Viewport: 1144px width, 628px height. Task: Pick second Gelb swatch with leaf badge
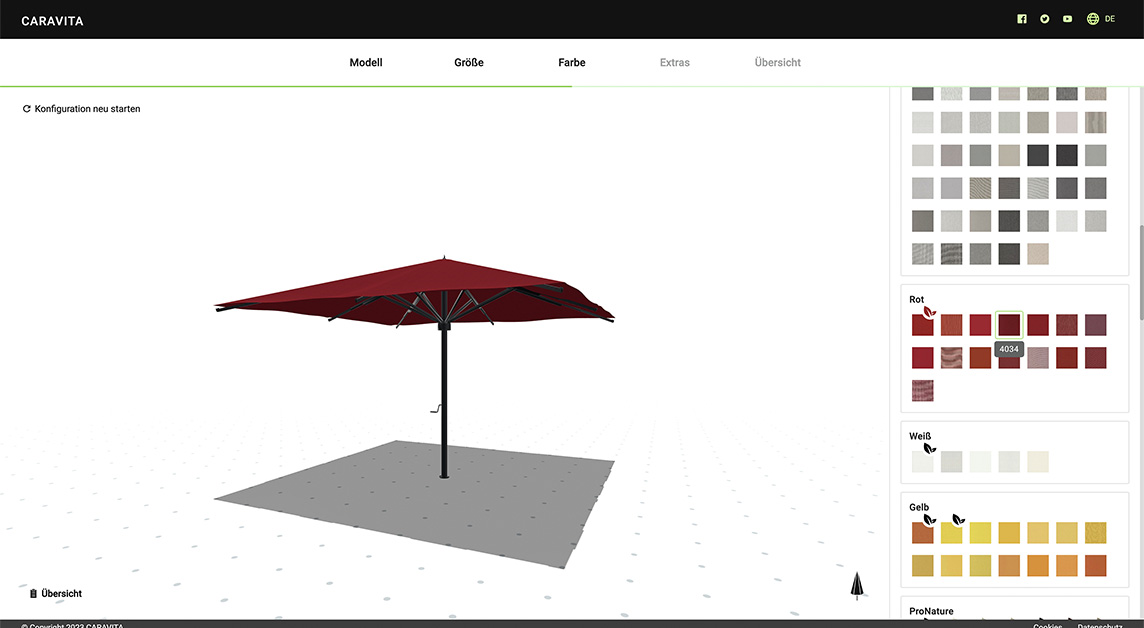[x=951, y=532]
